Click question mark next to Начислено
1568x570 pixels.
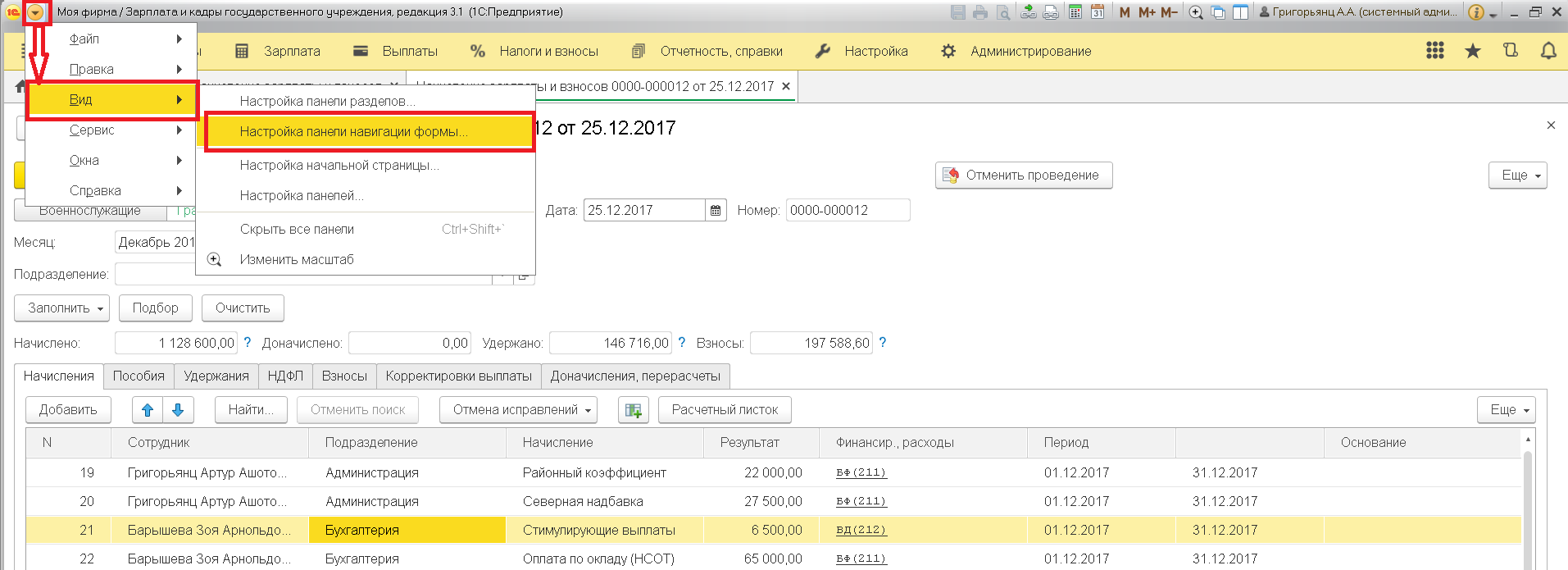(248, 343)
